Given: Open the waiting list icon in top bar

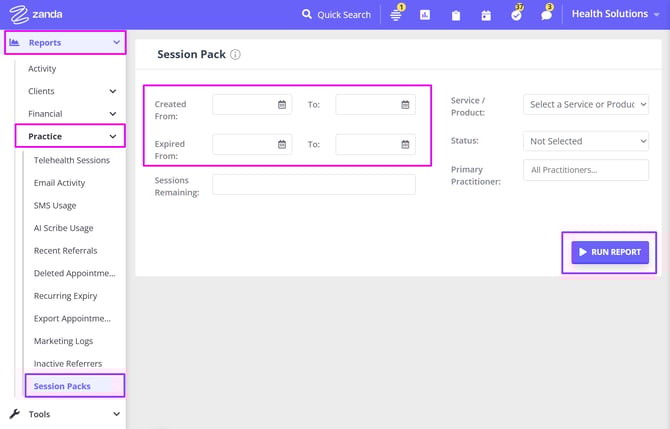Looking at the screenshot, I should 396,15.
